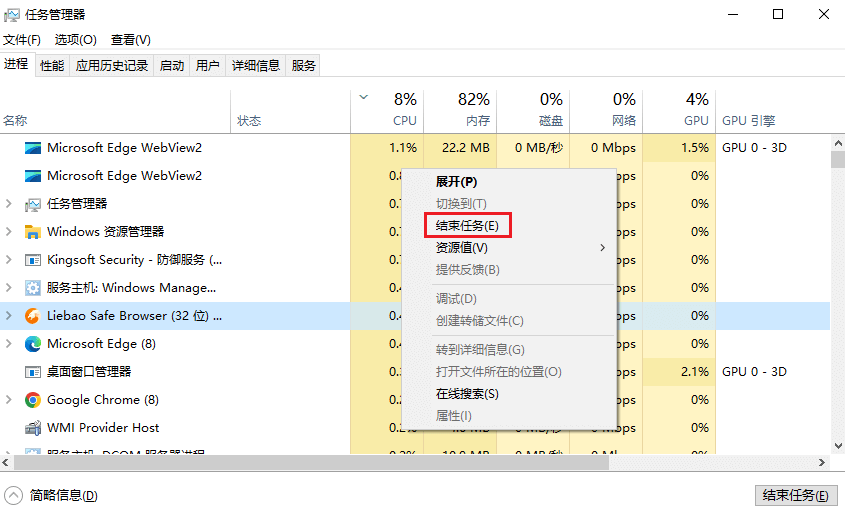
Task: Switch to the 用户 tab
Action: click(207, 66)
